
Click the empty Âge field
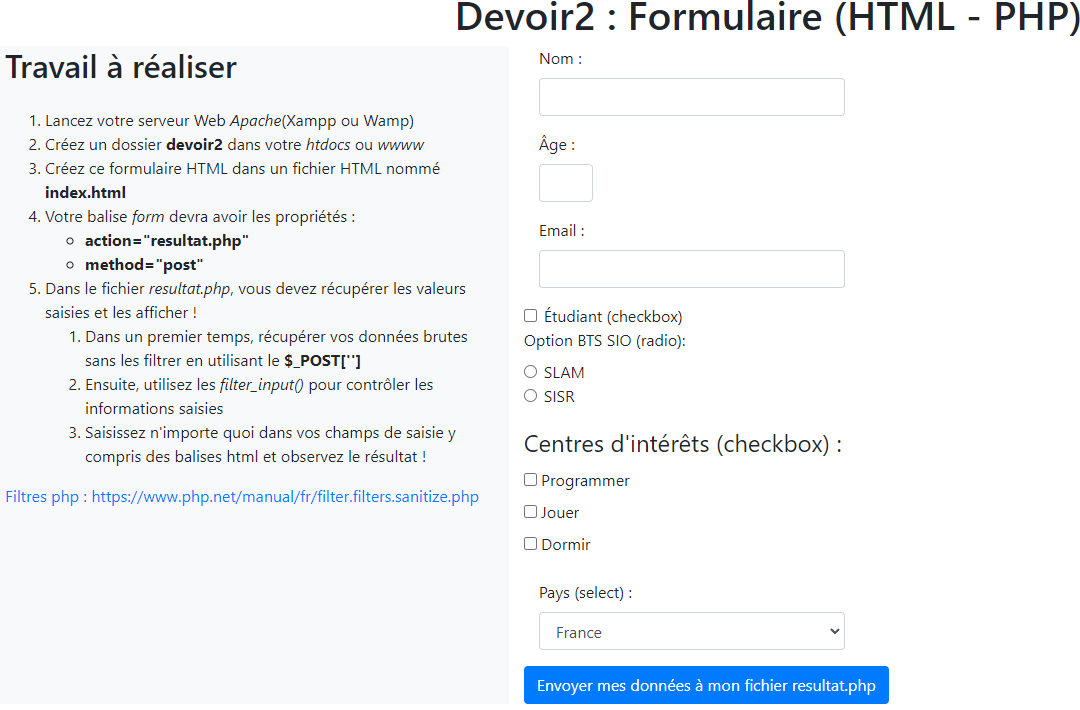pyautogui.click(x=565, y=182)
